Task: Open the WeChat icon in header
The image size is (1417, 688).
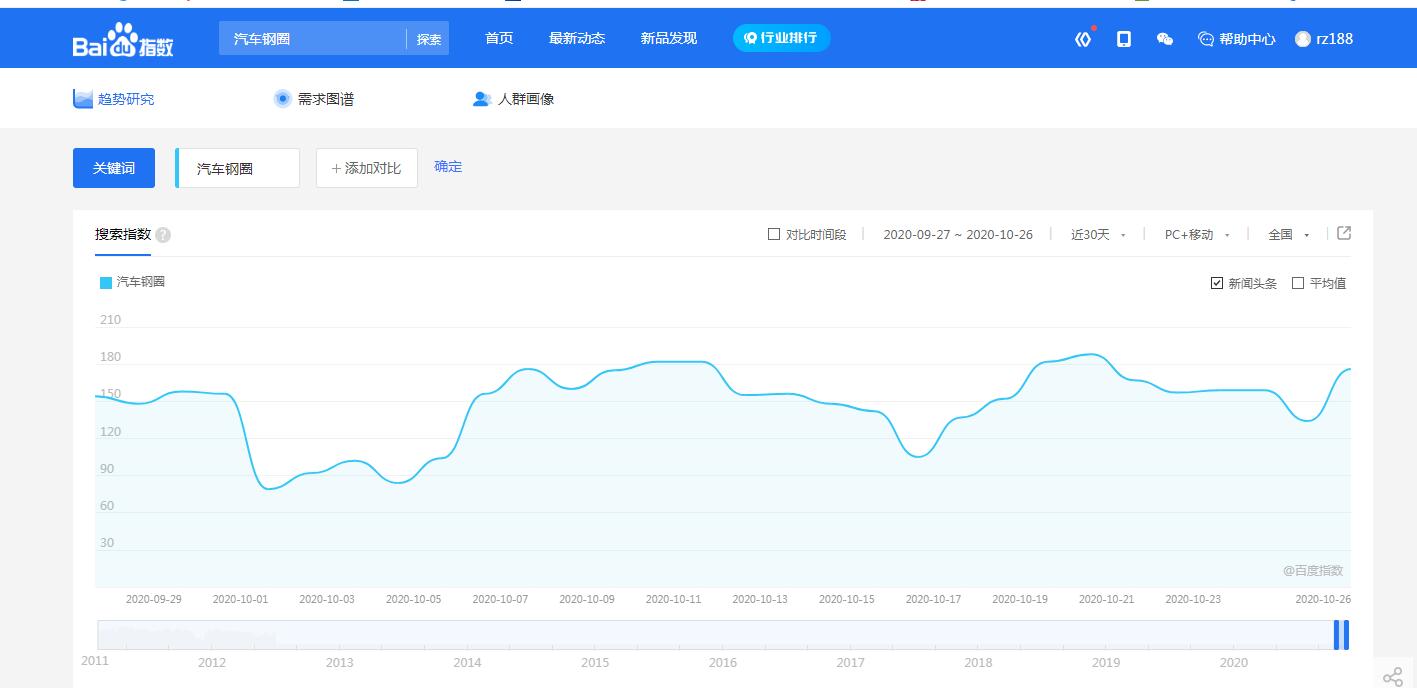Action: (x=1164, y=39)
